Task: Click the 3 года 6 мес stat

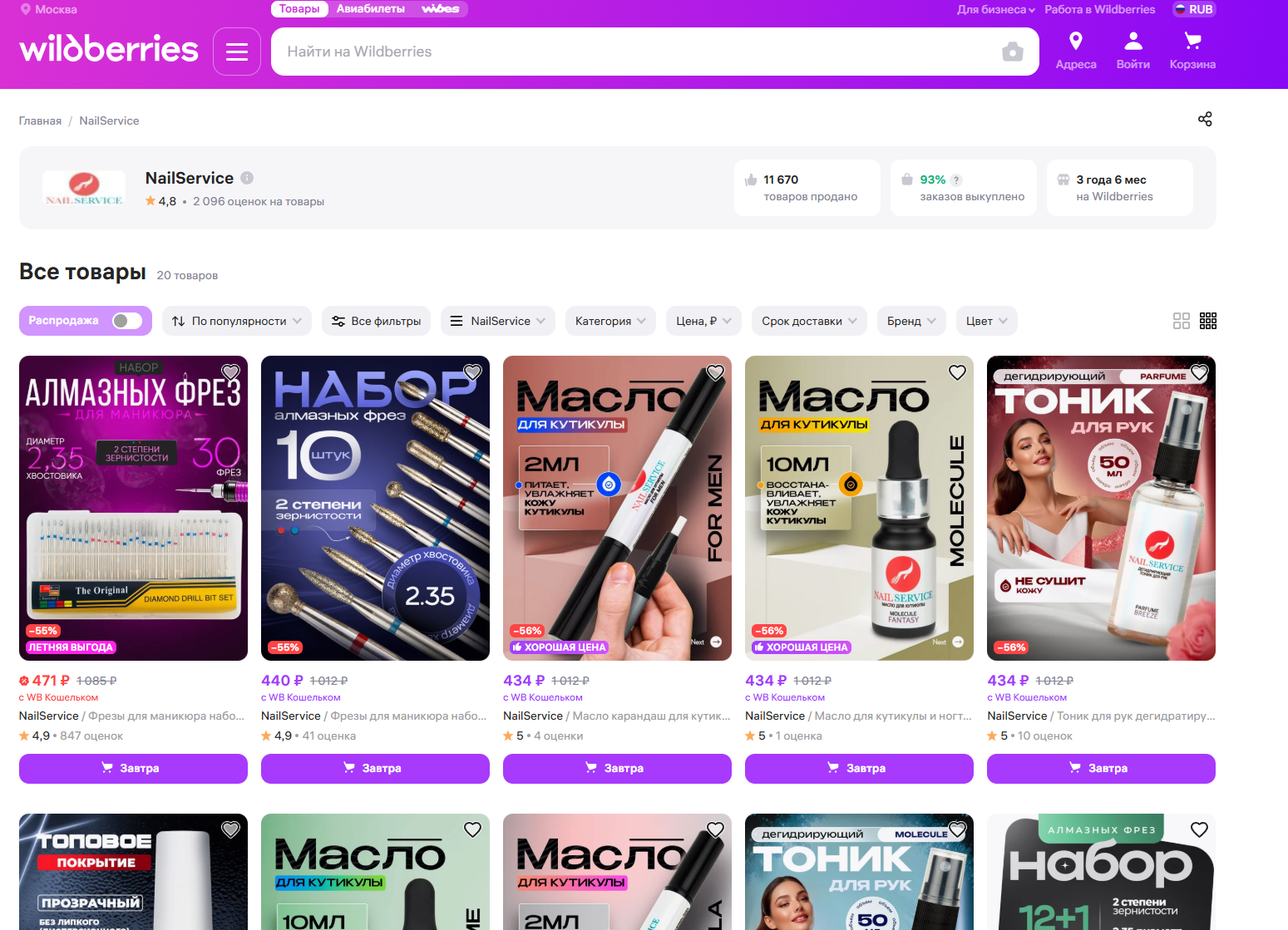Action: tap(1119, 188)
